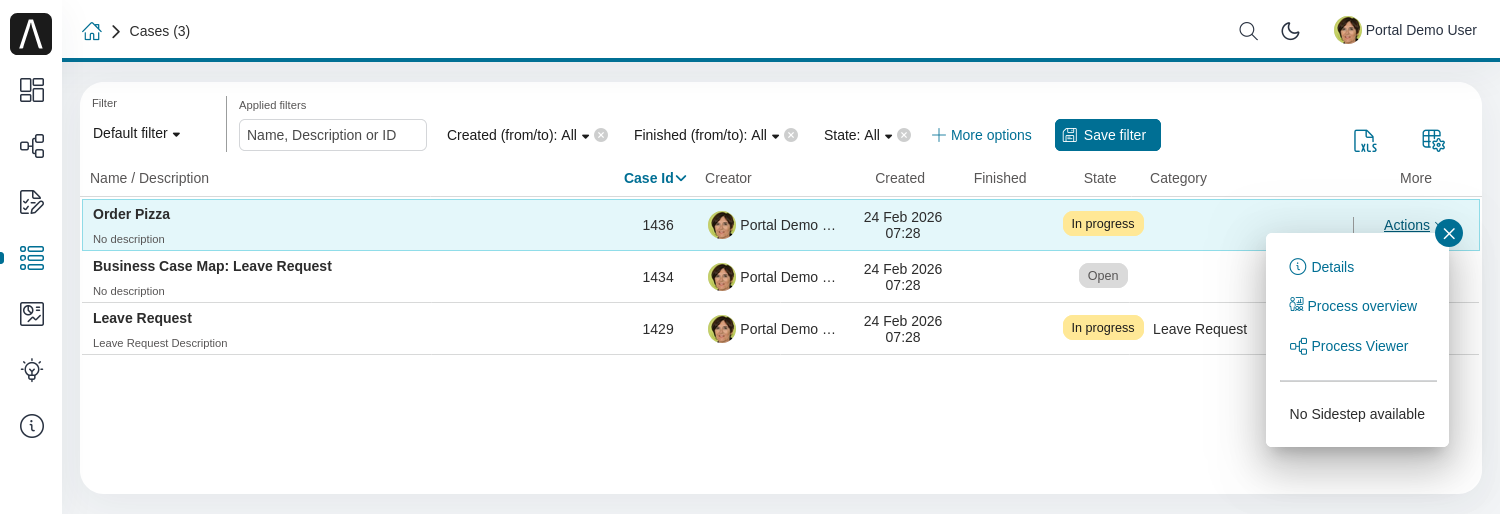Sort by Created column header
Viewport: 1500px width, 514px height.
[x=900, y=178]
